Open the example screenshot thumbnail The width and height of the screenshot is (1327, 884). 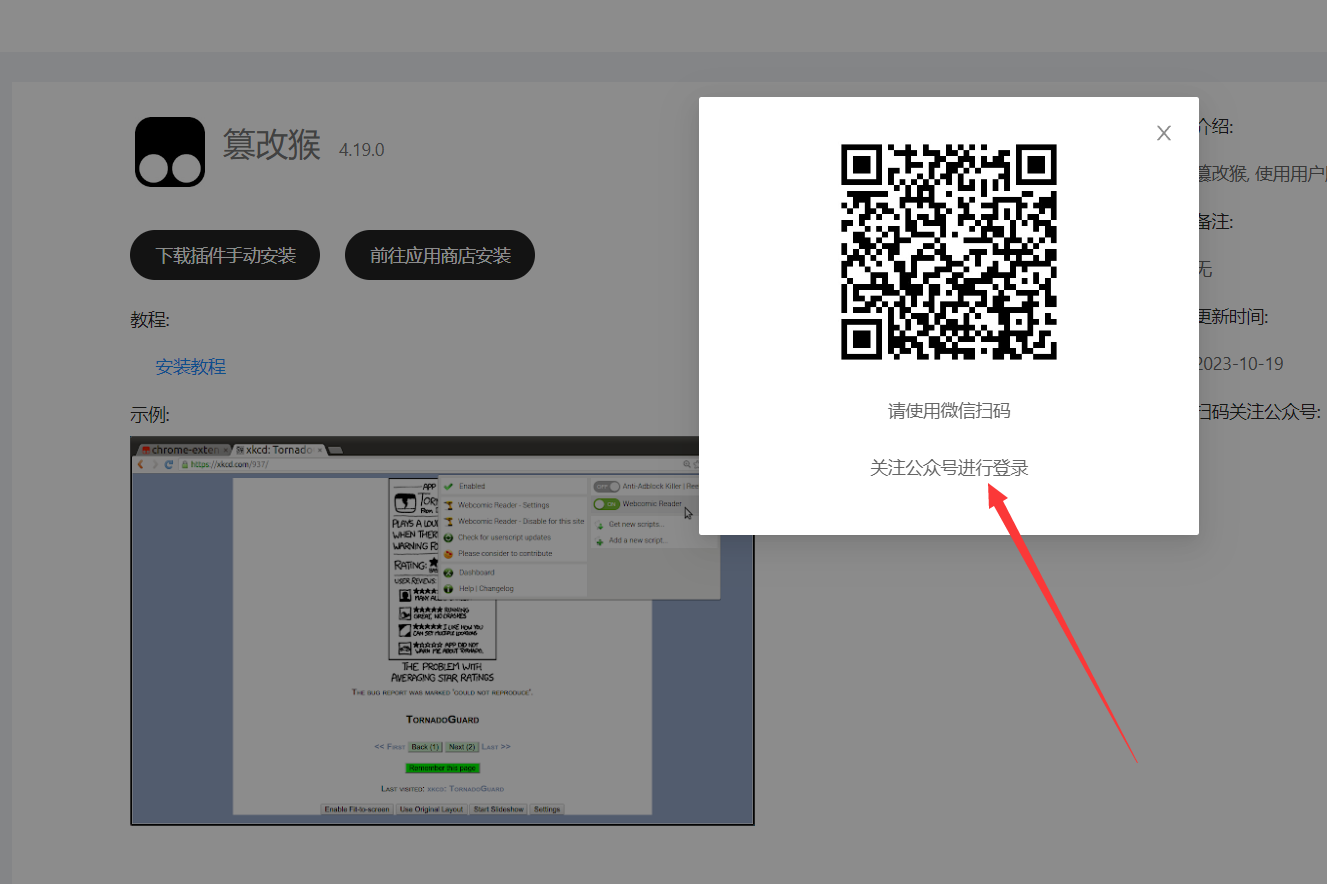pyautogui.click(x=442, y=631)
